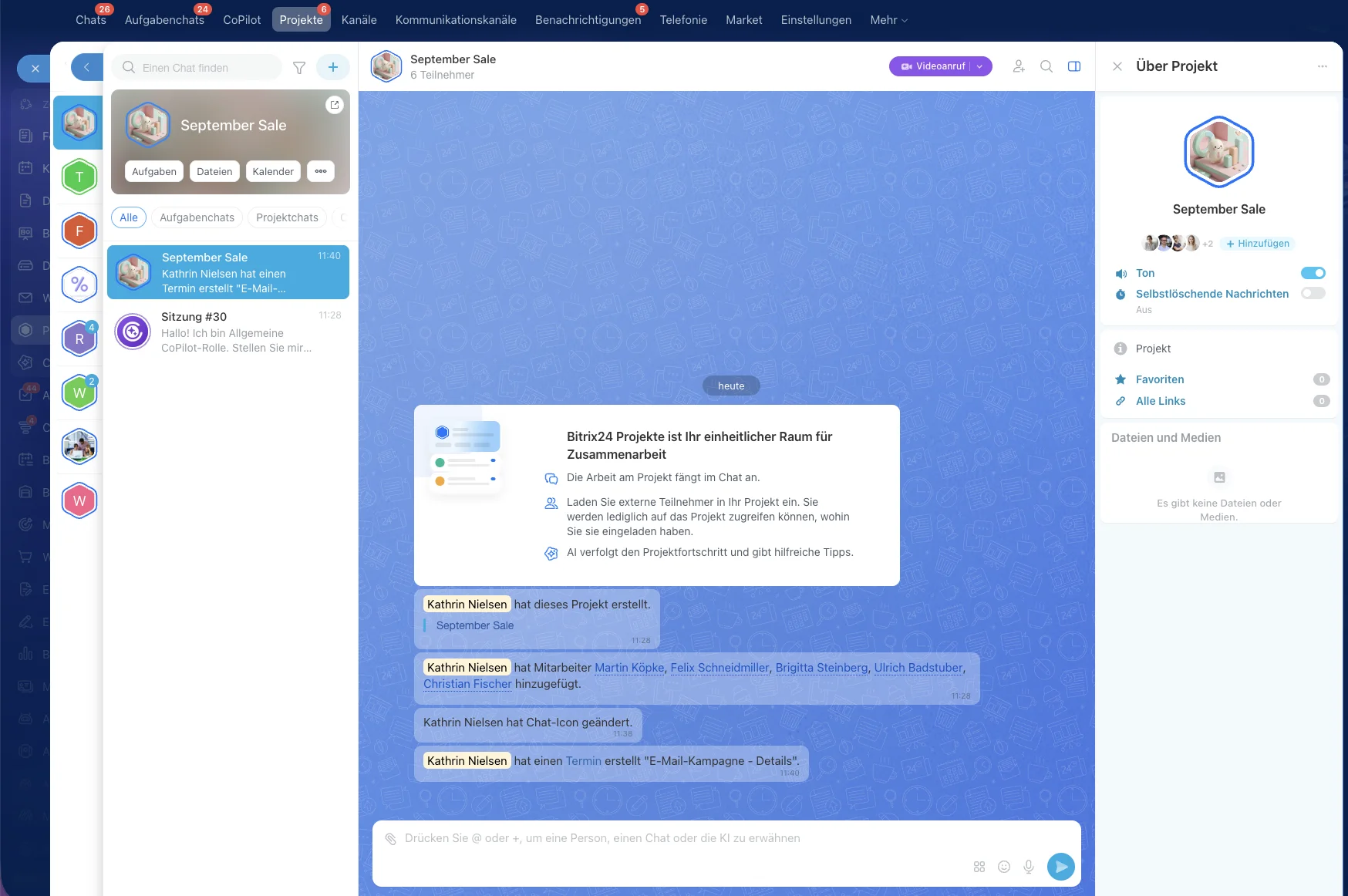Click the Aufgaben button on project card

[x=154, y=171]
